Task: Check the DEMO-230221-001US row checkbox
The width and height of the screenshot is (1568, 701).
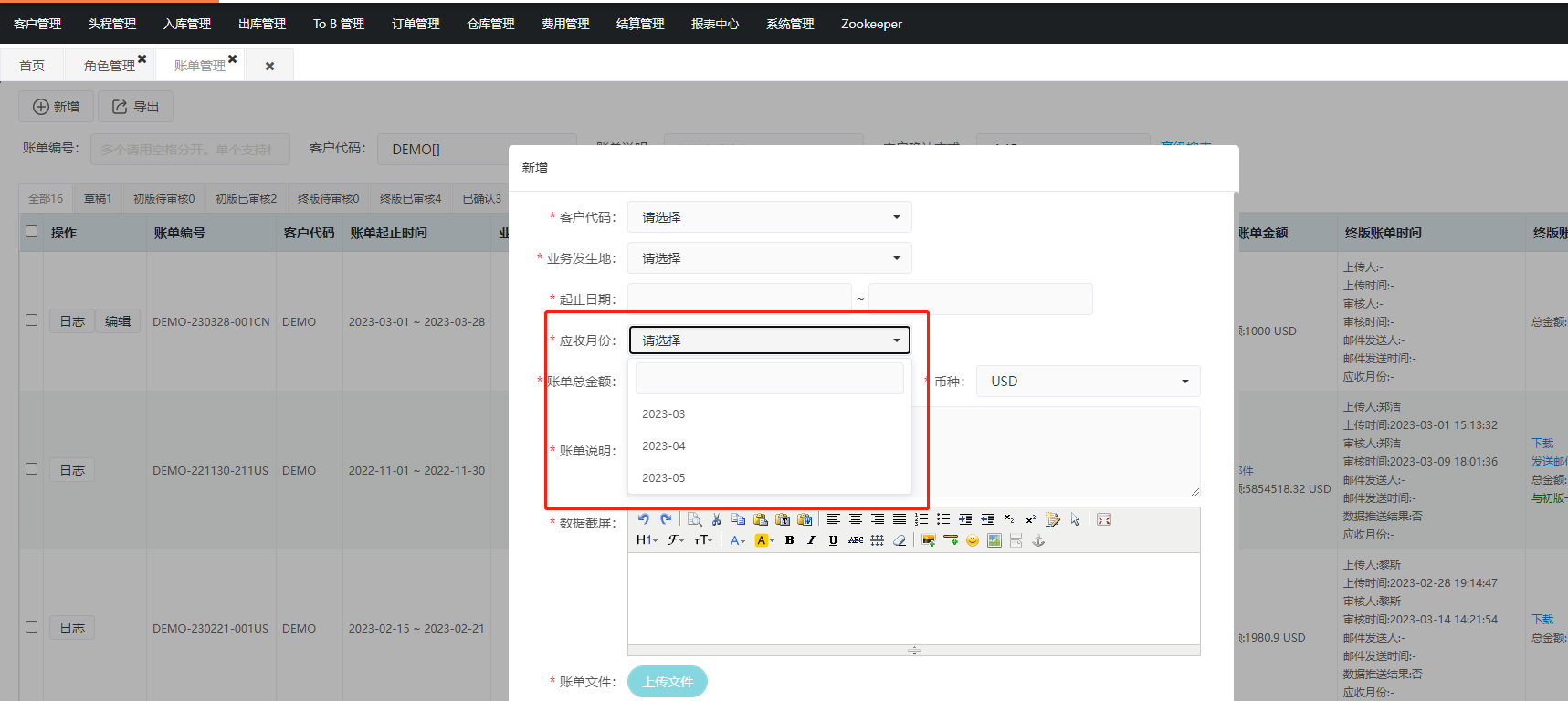Action: (32, 627)
